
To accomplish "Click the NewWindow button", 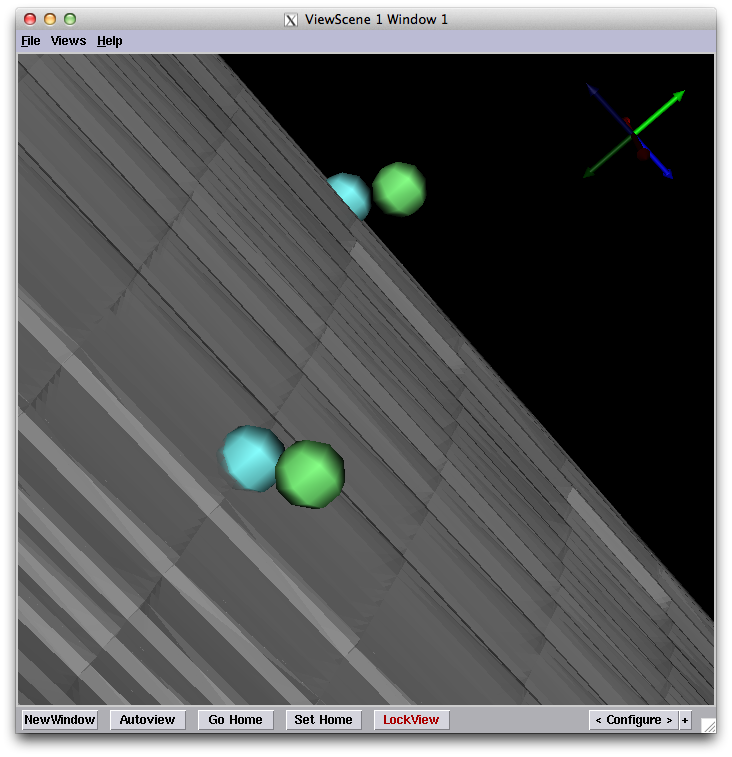I will [x=60, y=720].
